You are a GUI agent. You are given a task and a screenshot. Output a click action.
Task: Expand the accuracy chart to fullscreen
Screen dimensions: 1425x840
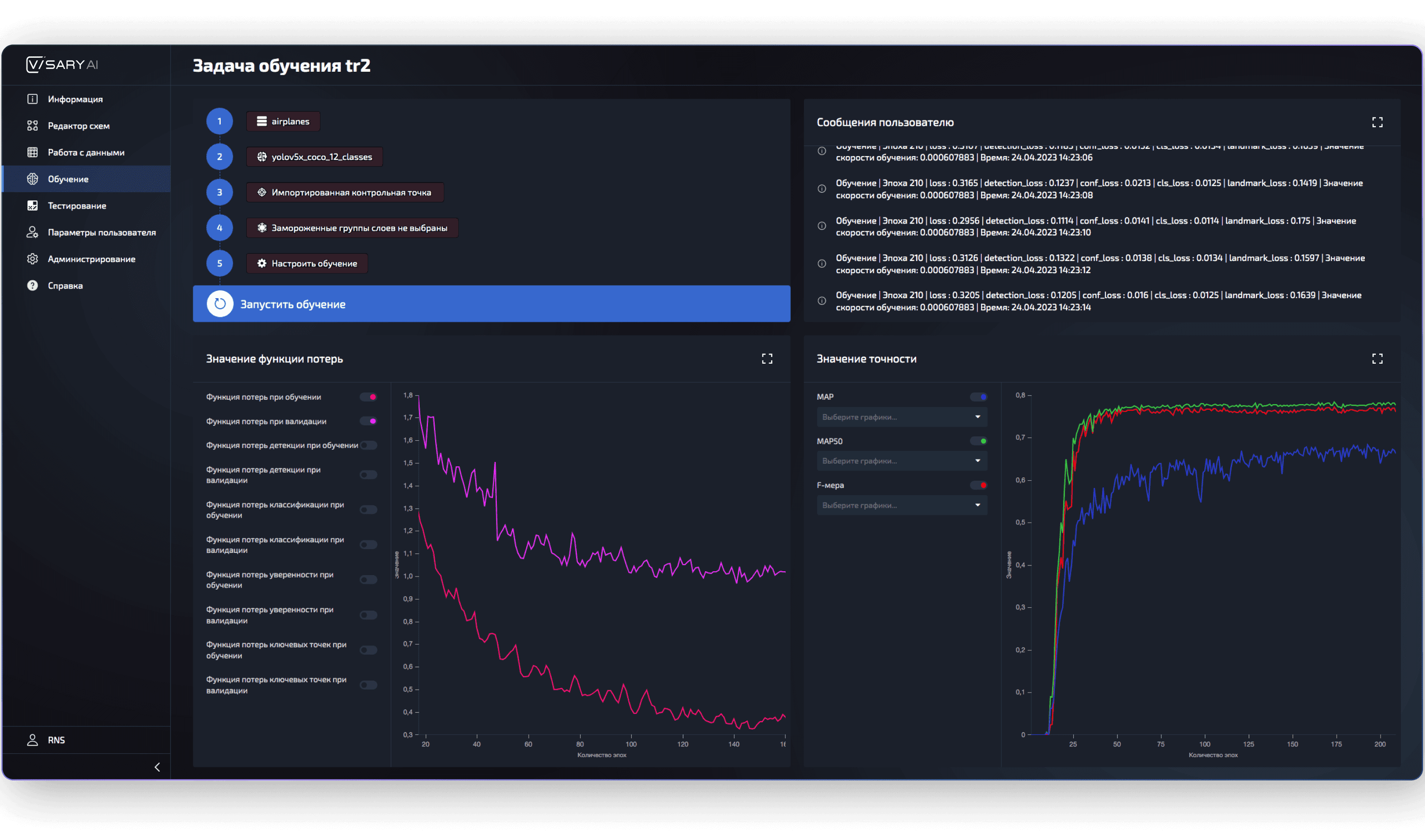point(1376,358)
